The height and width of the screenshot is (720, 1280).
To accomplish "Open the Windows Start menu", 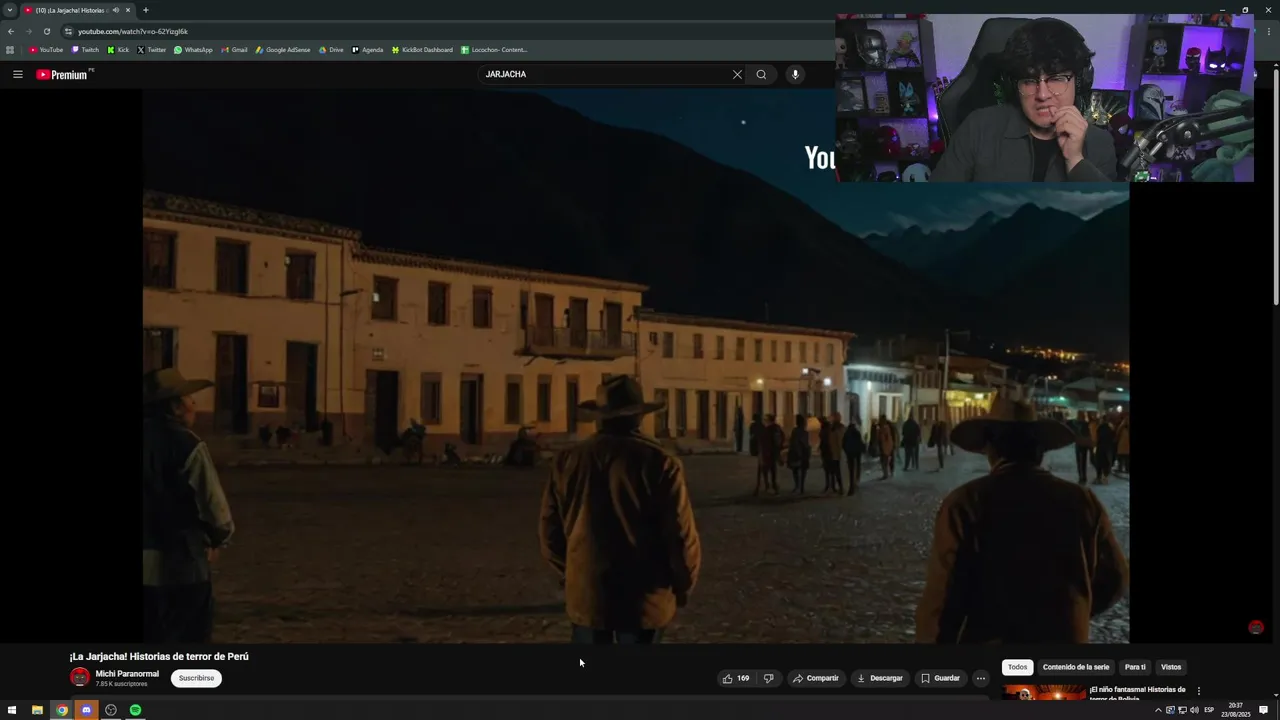I will [12, 710].
